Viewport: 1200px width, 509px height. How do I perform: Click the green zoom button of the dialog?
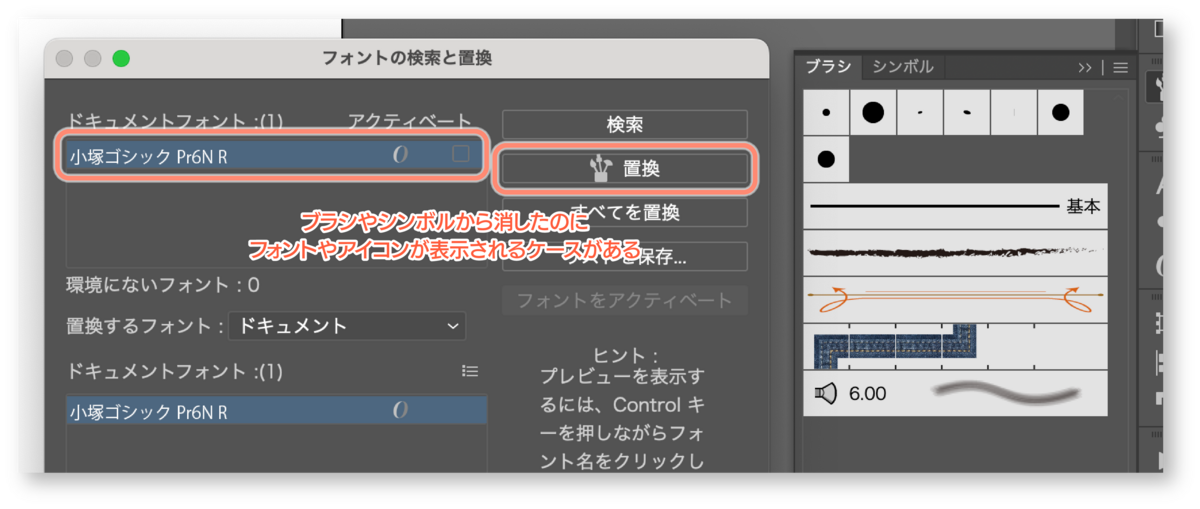tap(122, 59)
